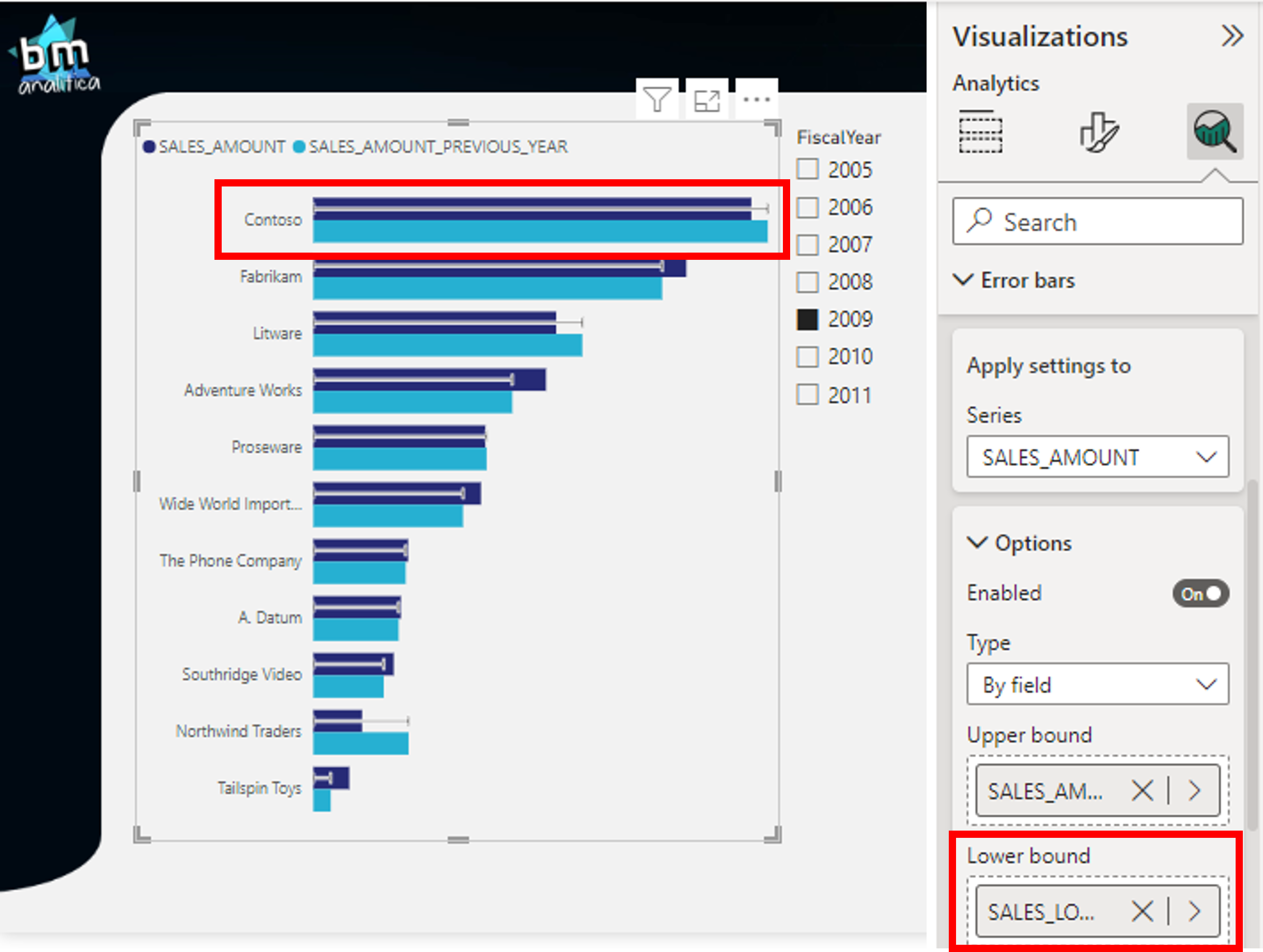Click the A. Datum axis label
1263x952 pixels.
coord(270,617)
